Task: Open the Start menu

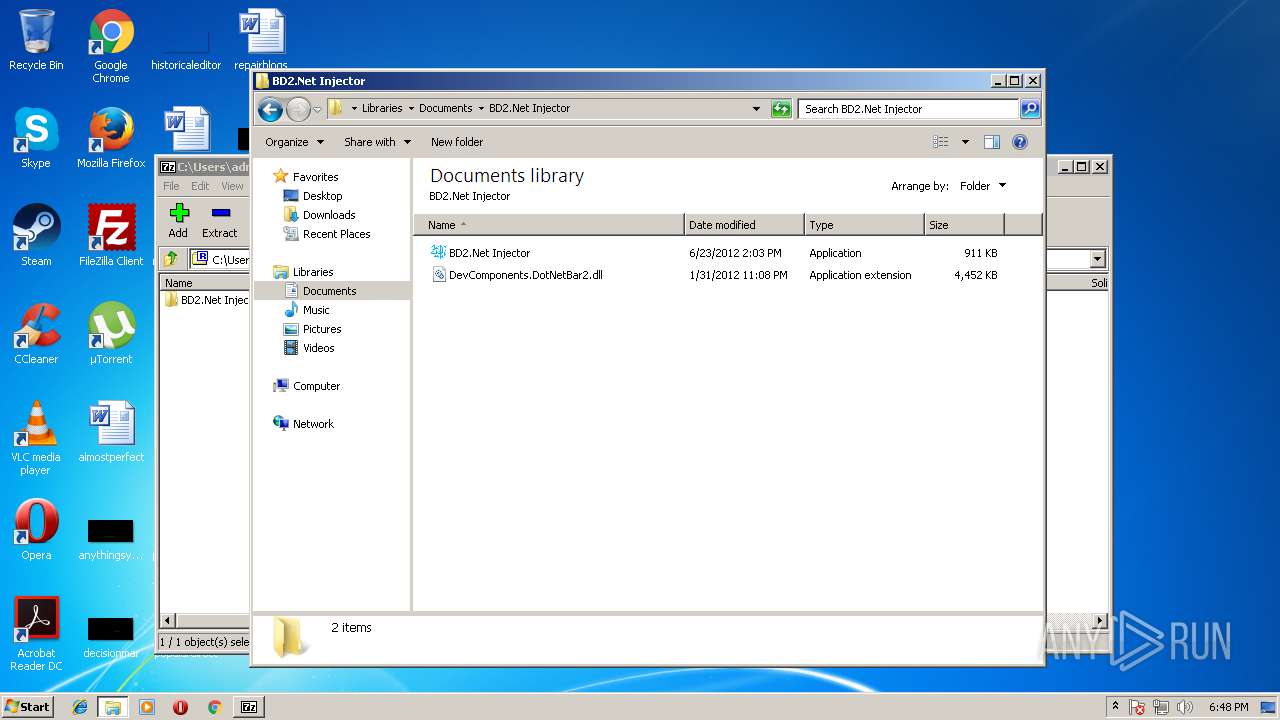Action: pos(27,706)
